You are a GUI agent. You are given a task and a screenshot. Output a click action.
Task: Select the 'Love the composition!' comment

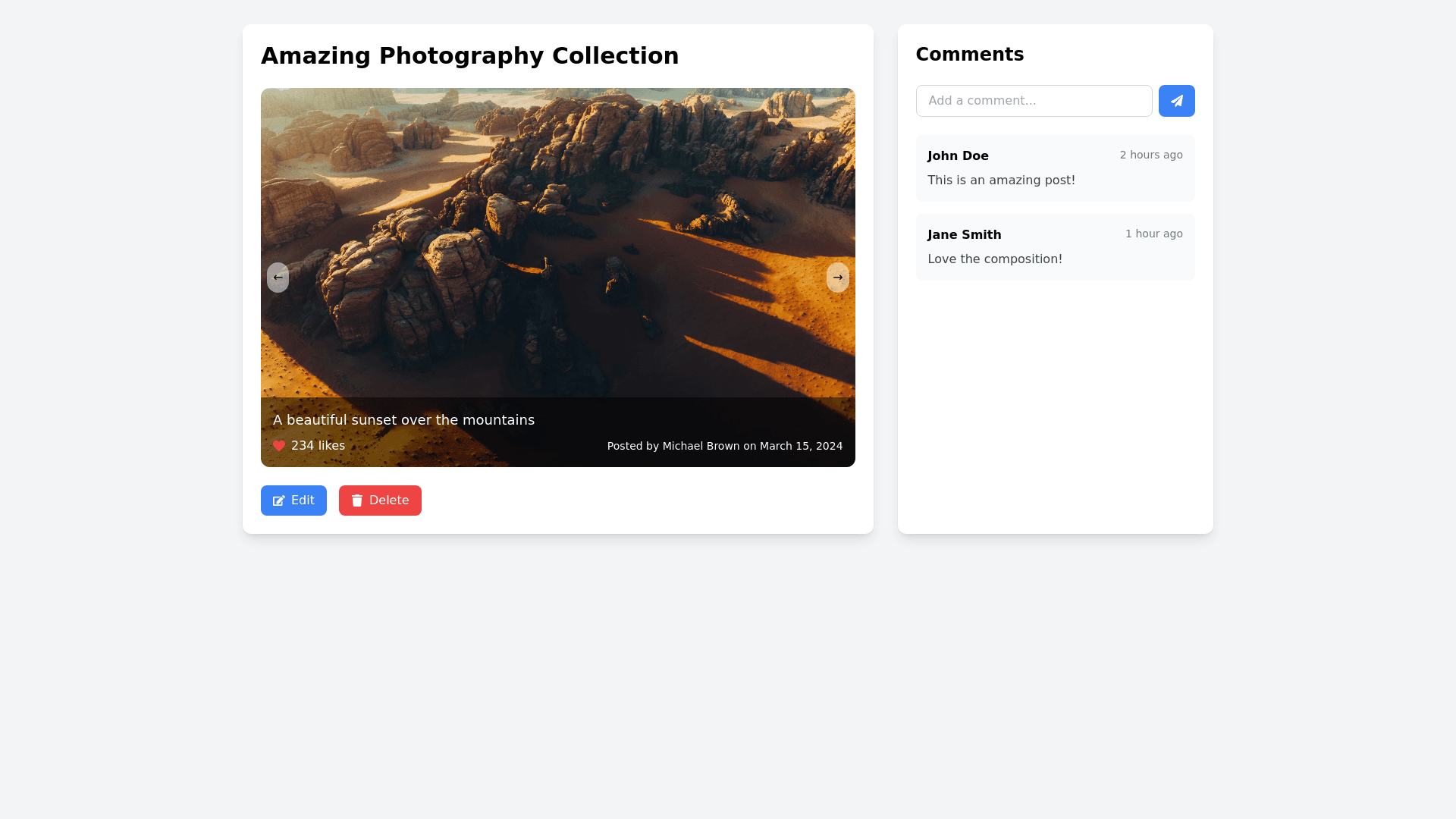(994, 259)
